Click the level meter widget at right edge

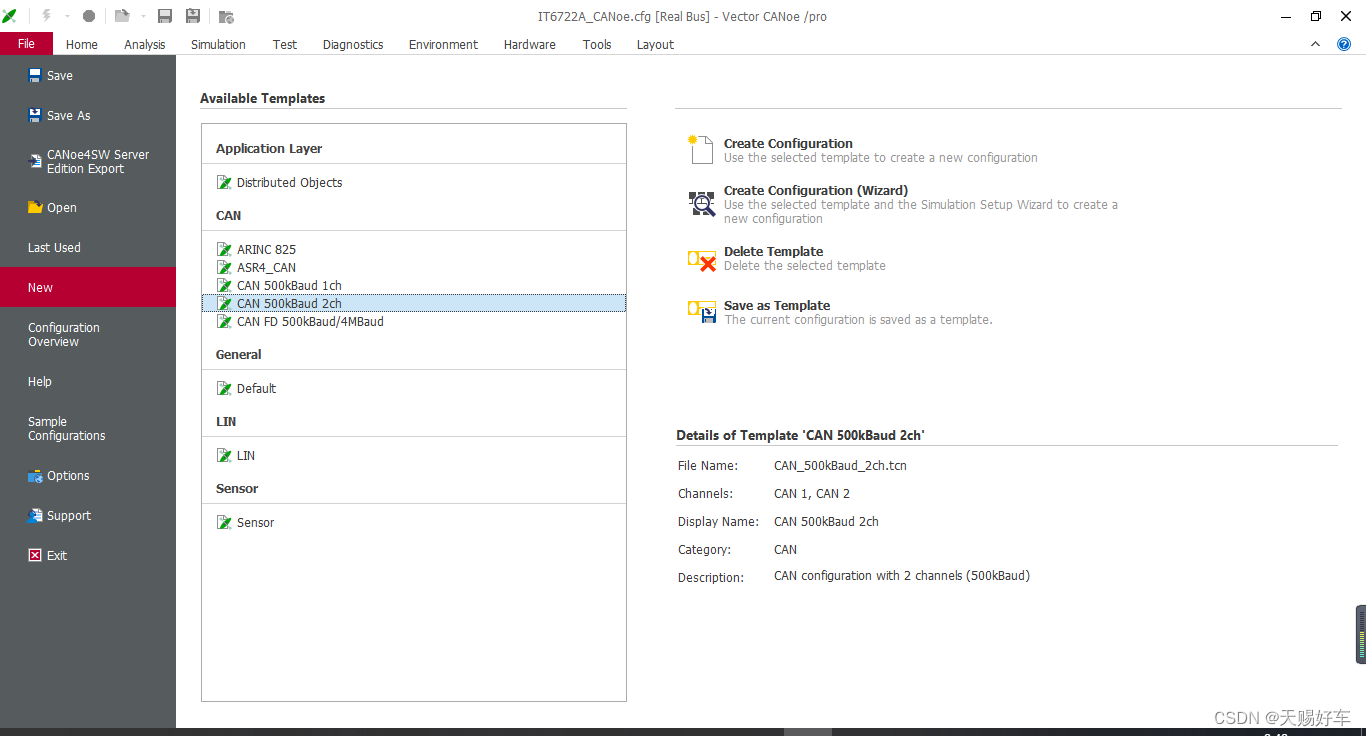point(1360,634)
